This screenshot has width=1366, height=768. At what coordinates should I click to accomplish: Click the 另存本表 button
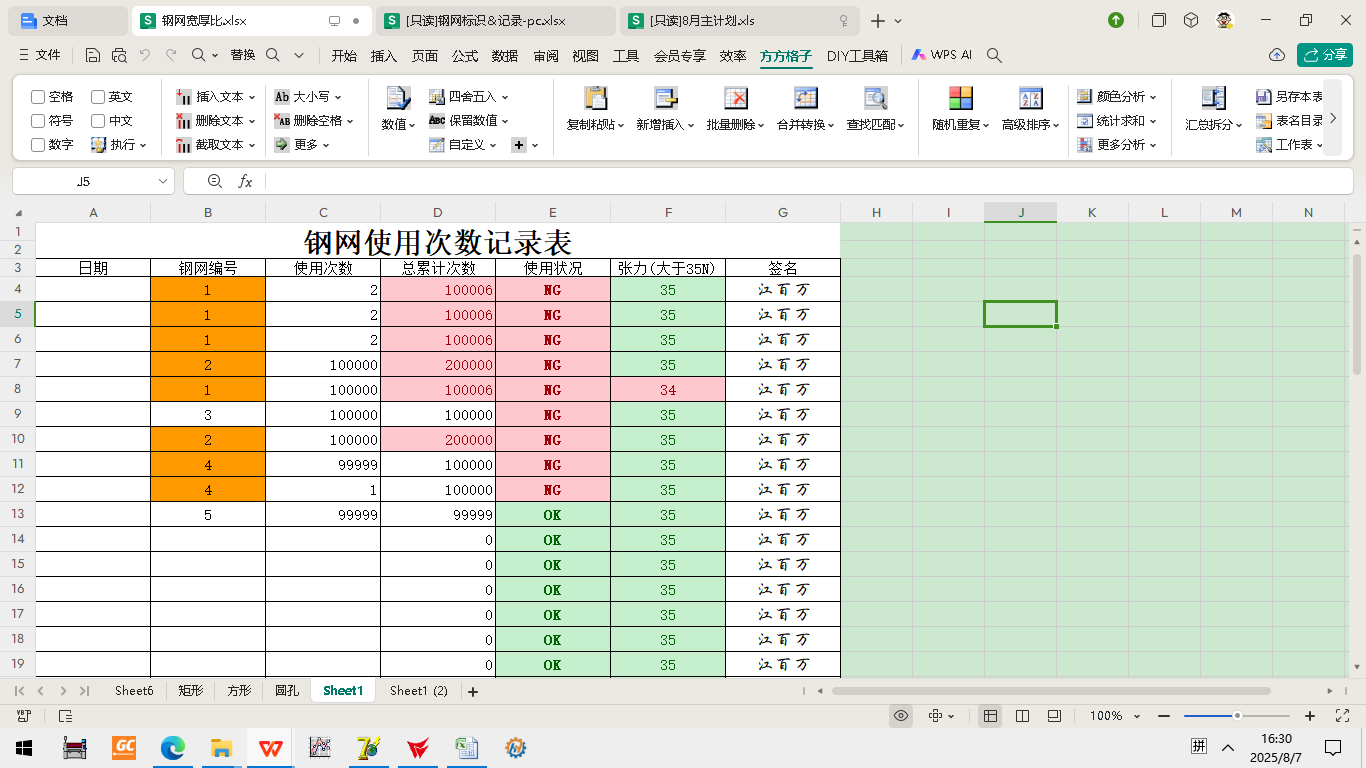point(1289,97)
